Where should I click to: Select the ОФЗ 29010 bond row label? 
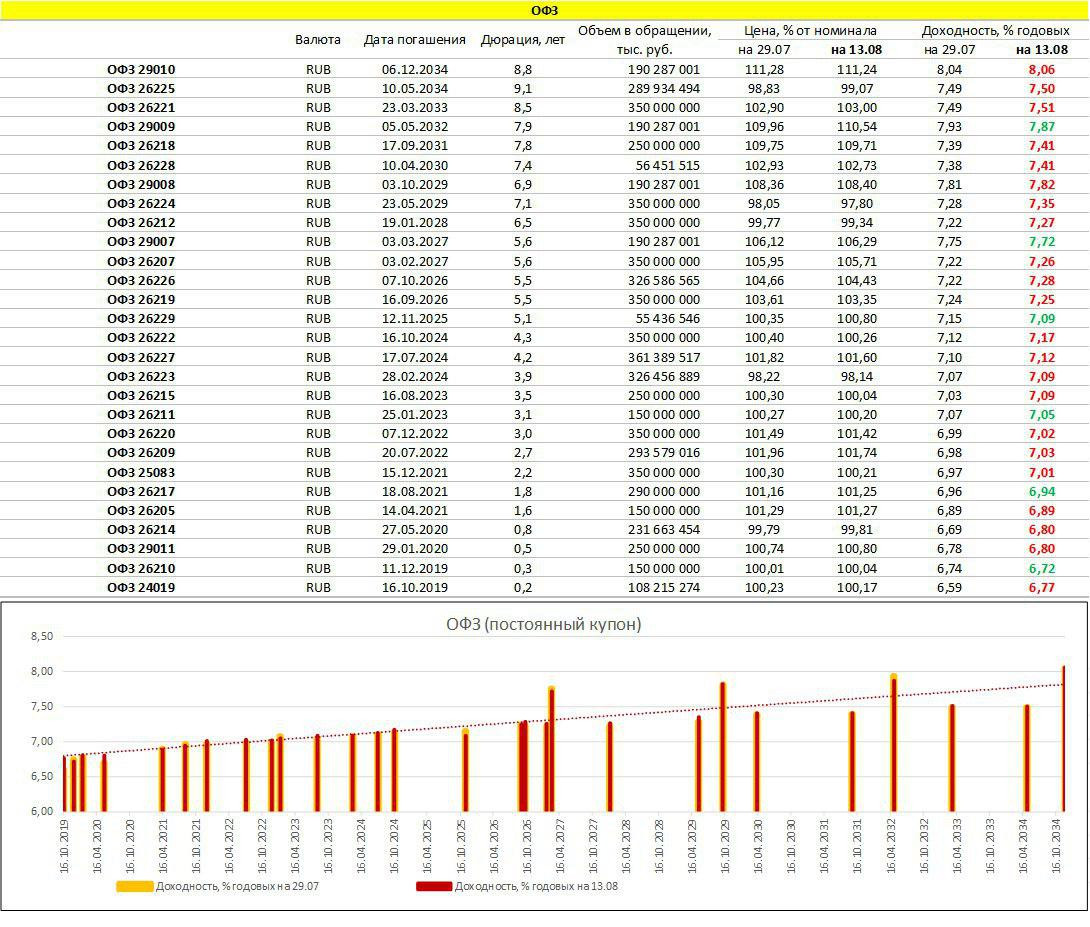tap(141, 70)
